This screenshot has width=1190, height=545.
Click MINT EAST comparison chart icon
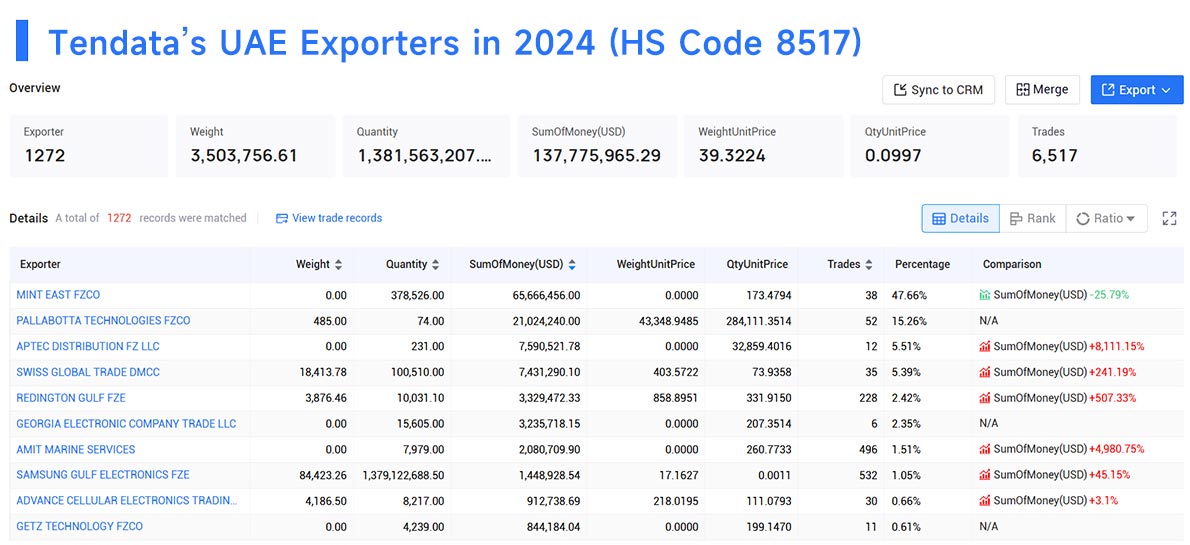point(985,295)
